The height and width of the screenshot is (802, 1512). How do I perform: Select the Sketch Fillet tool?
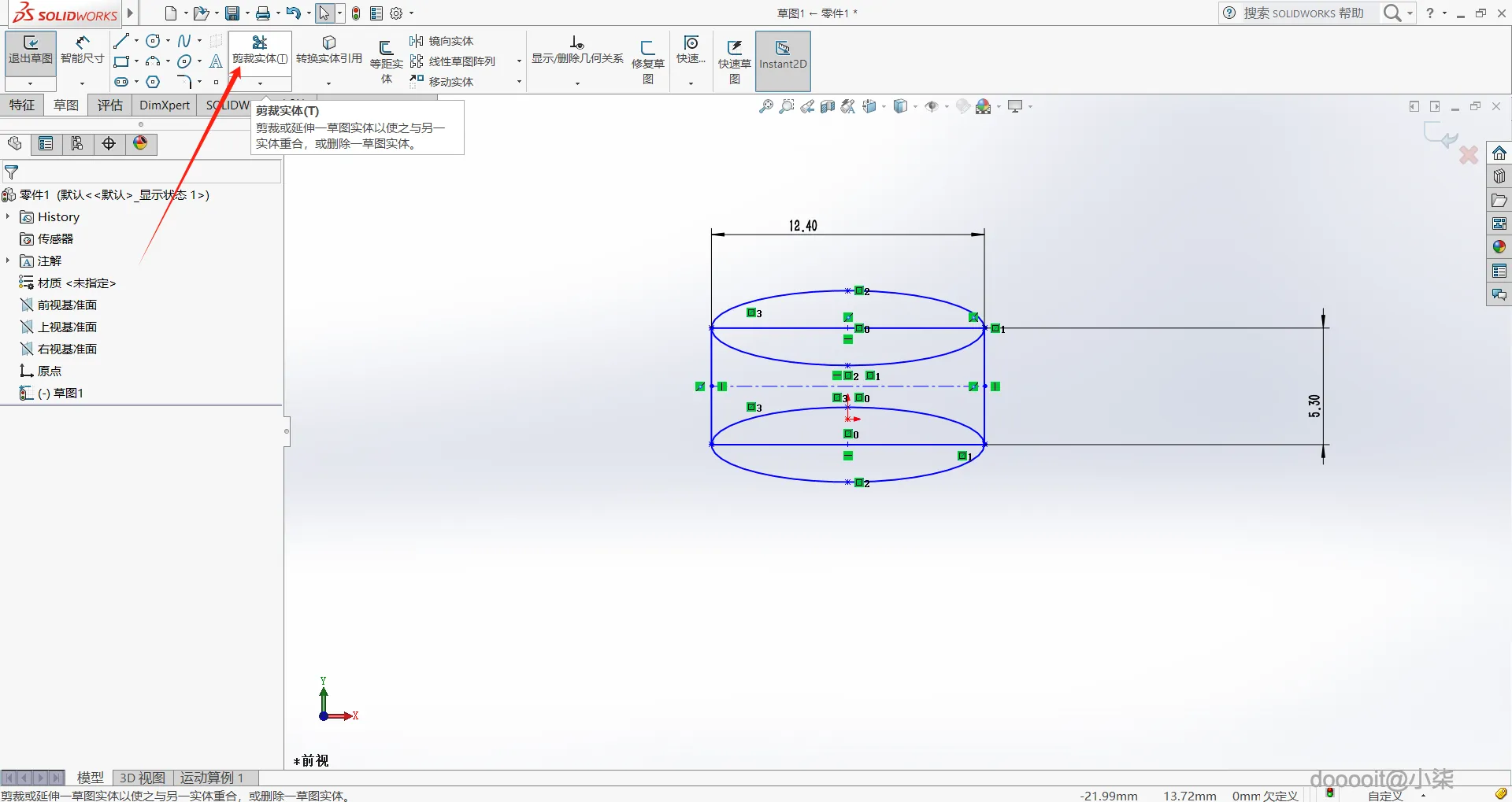pyautogui.click(x=184, y=82)
